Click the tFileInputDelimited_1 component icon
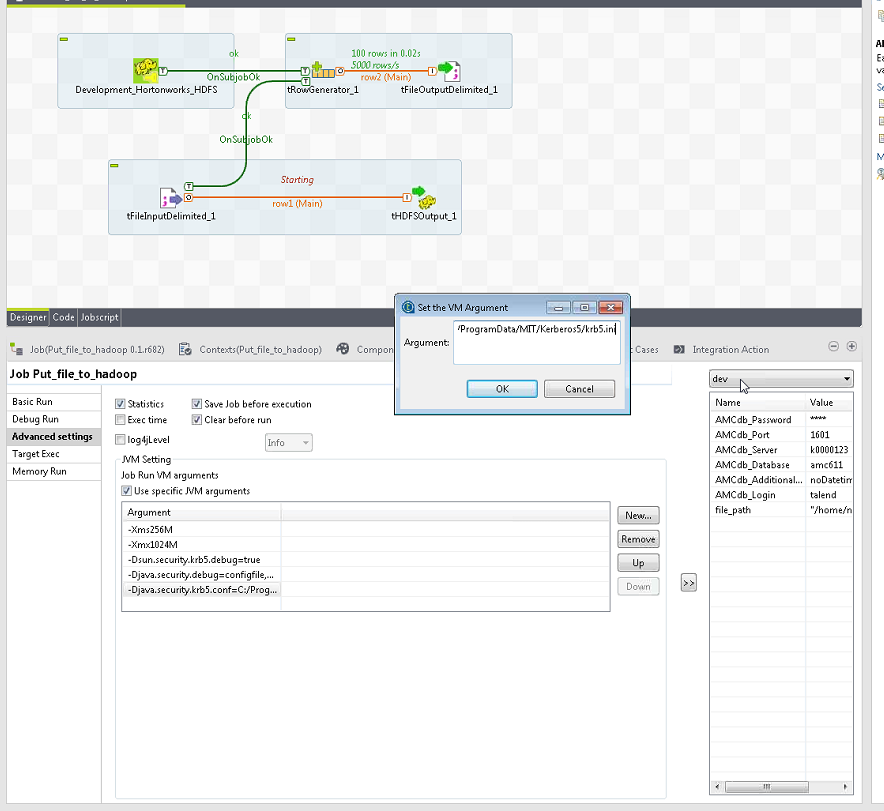Image resolution: width=884 pixels, height=811 pixels. pyautogui.click(x=170, y=197)
